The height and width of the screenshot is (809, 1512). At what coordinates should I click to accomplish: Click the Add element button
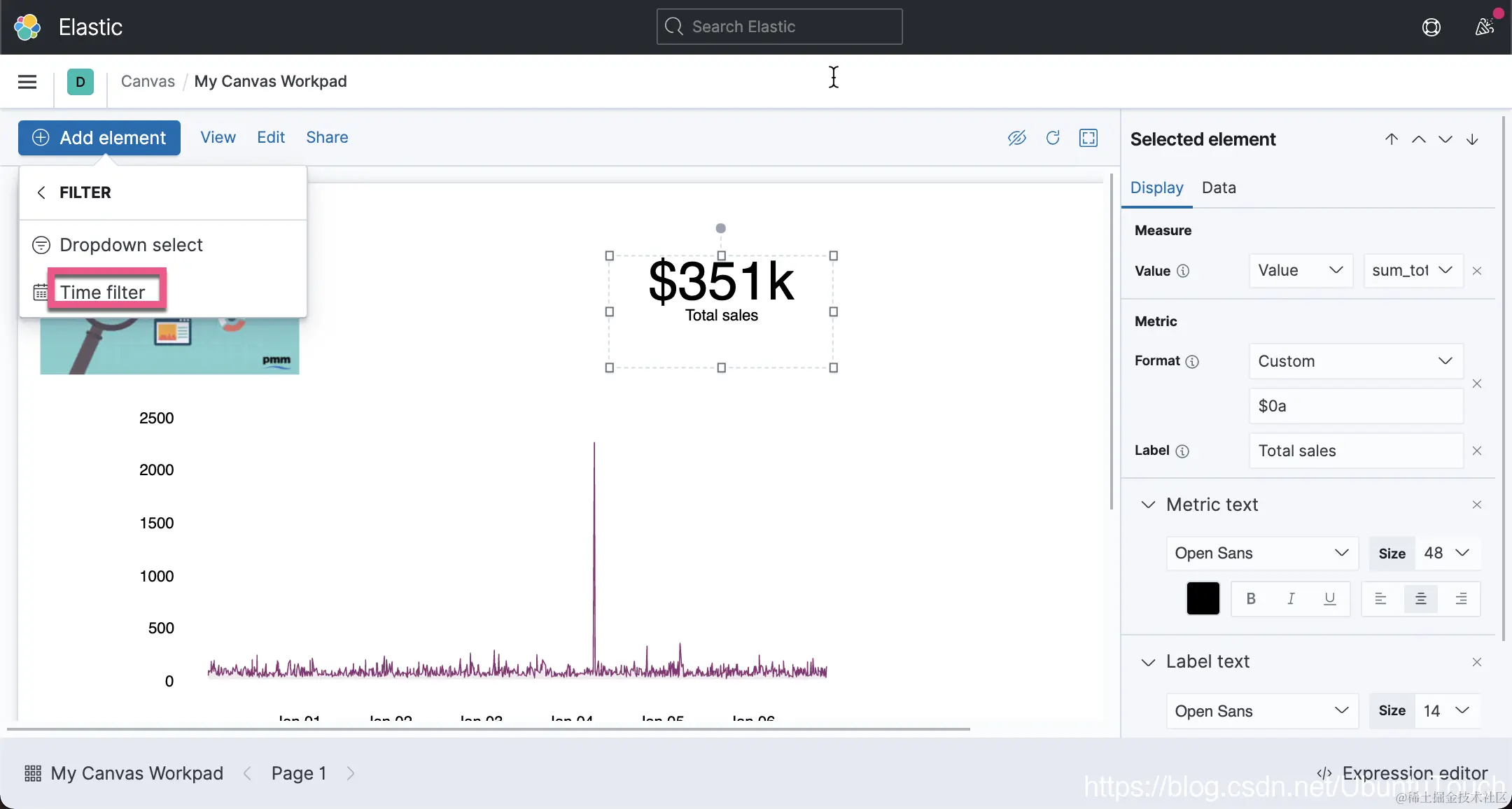click(99, 138)
